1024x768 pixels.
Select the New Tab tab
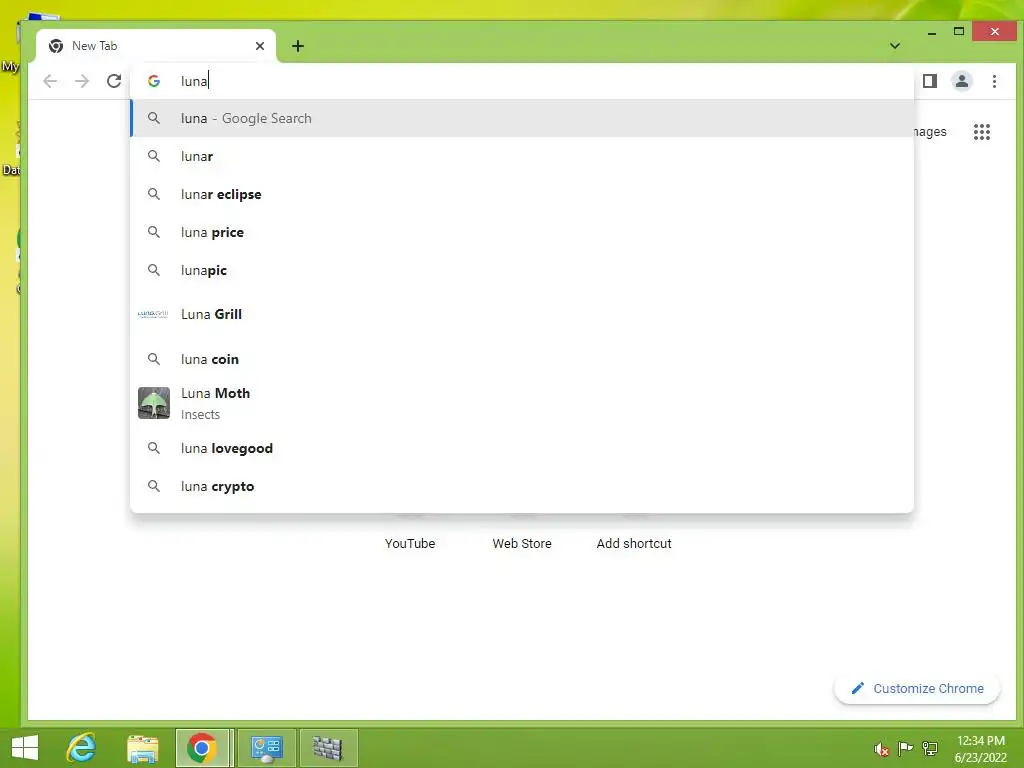[x=156, y=46]
